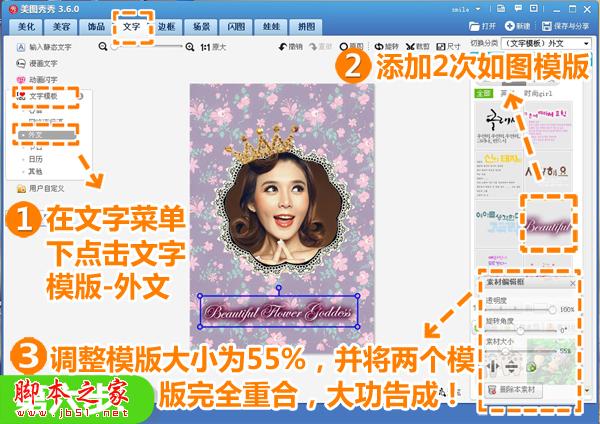Select 日历 template category

(36, 159)
